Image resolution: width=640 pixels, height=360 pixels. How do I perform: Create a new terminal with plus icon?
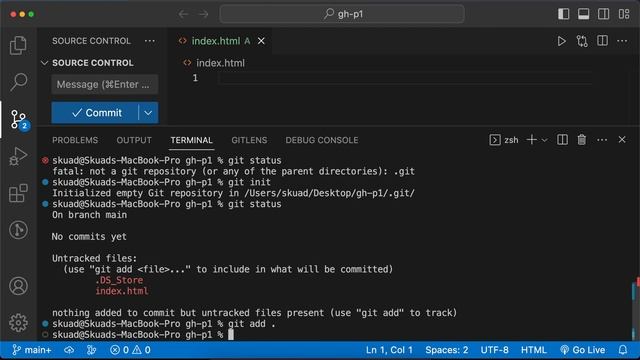pyautogui.click(x=531, y=140)
